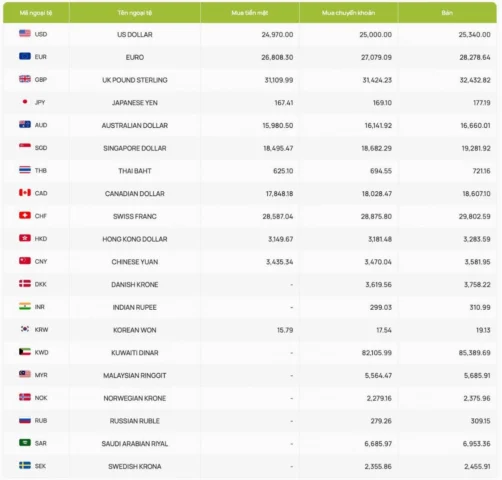Click the Mua tiền mặt column header

[250, 13]
